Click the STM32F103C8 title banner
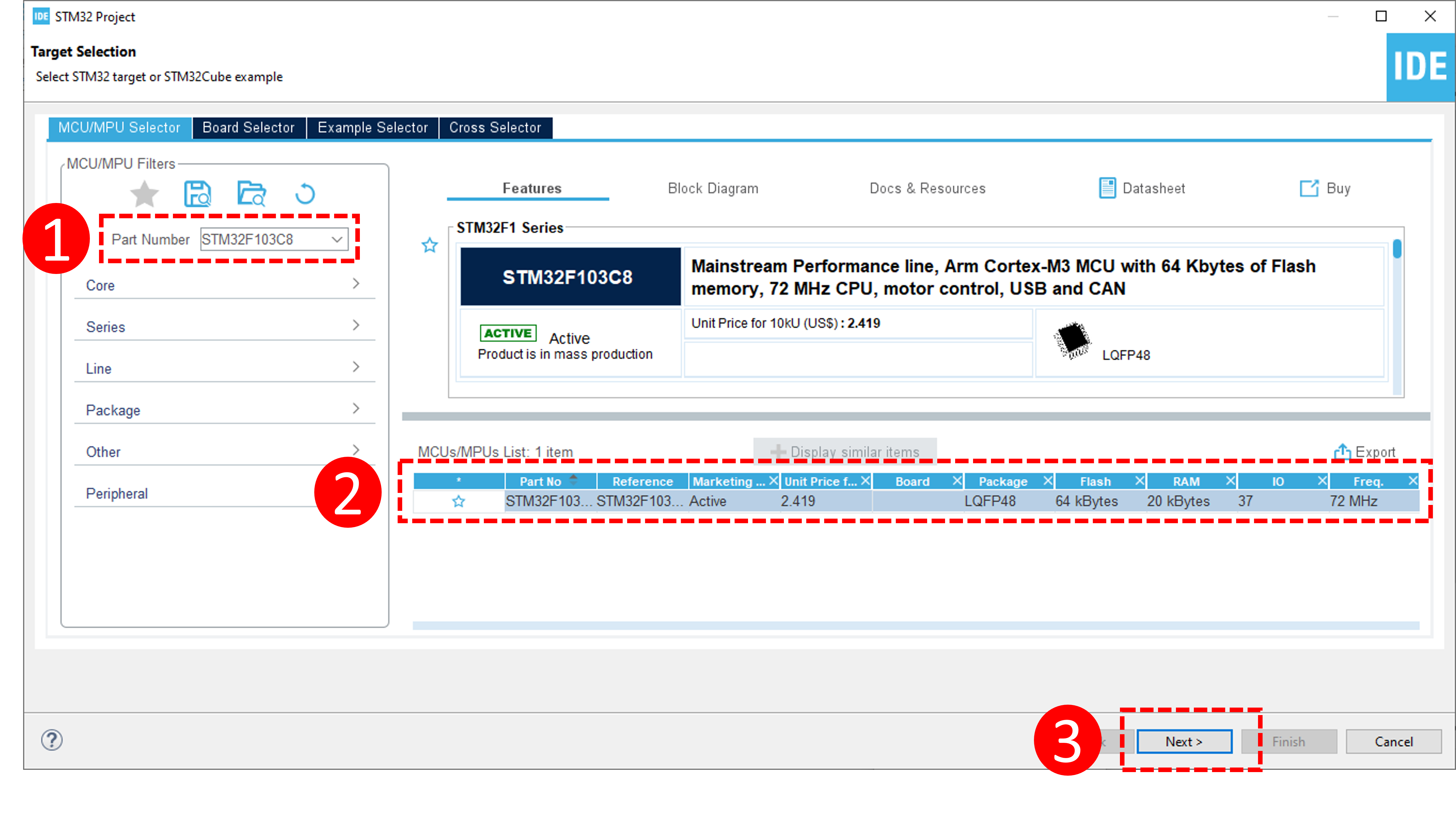1456x819 pixels. pyautogui.click(x=570, y=277)
